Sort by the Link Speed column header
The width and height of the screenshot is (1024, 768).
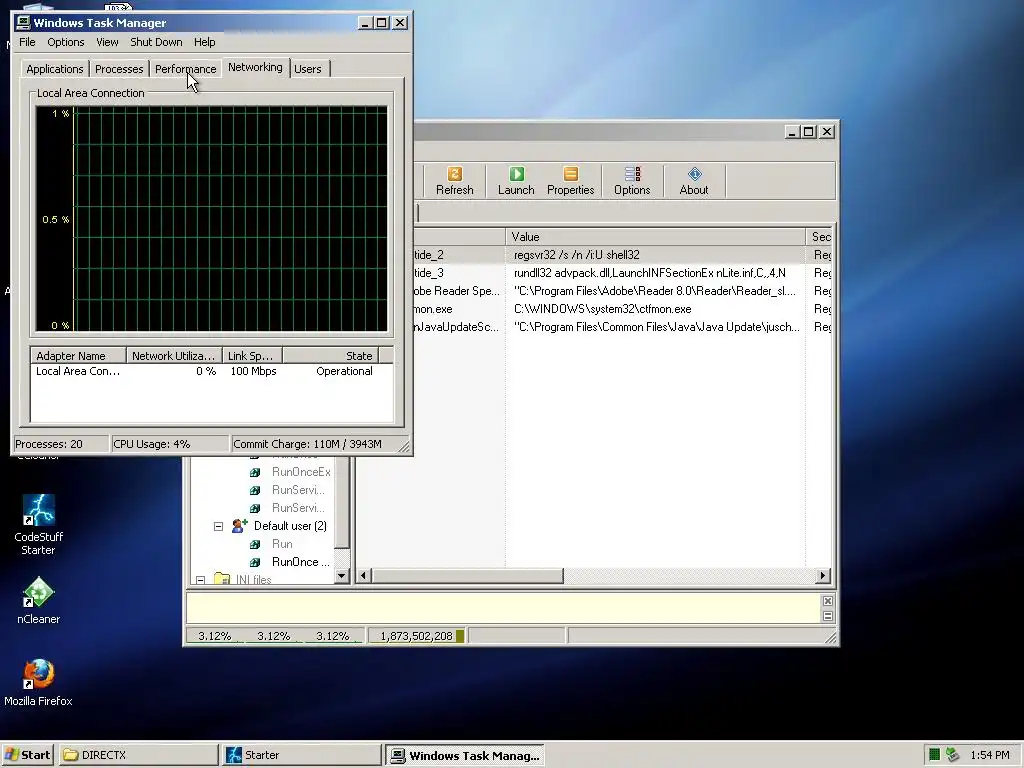pyautogui.click(x=252, y=356)
